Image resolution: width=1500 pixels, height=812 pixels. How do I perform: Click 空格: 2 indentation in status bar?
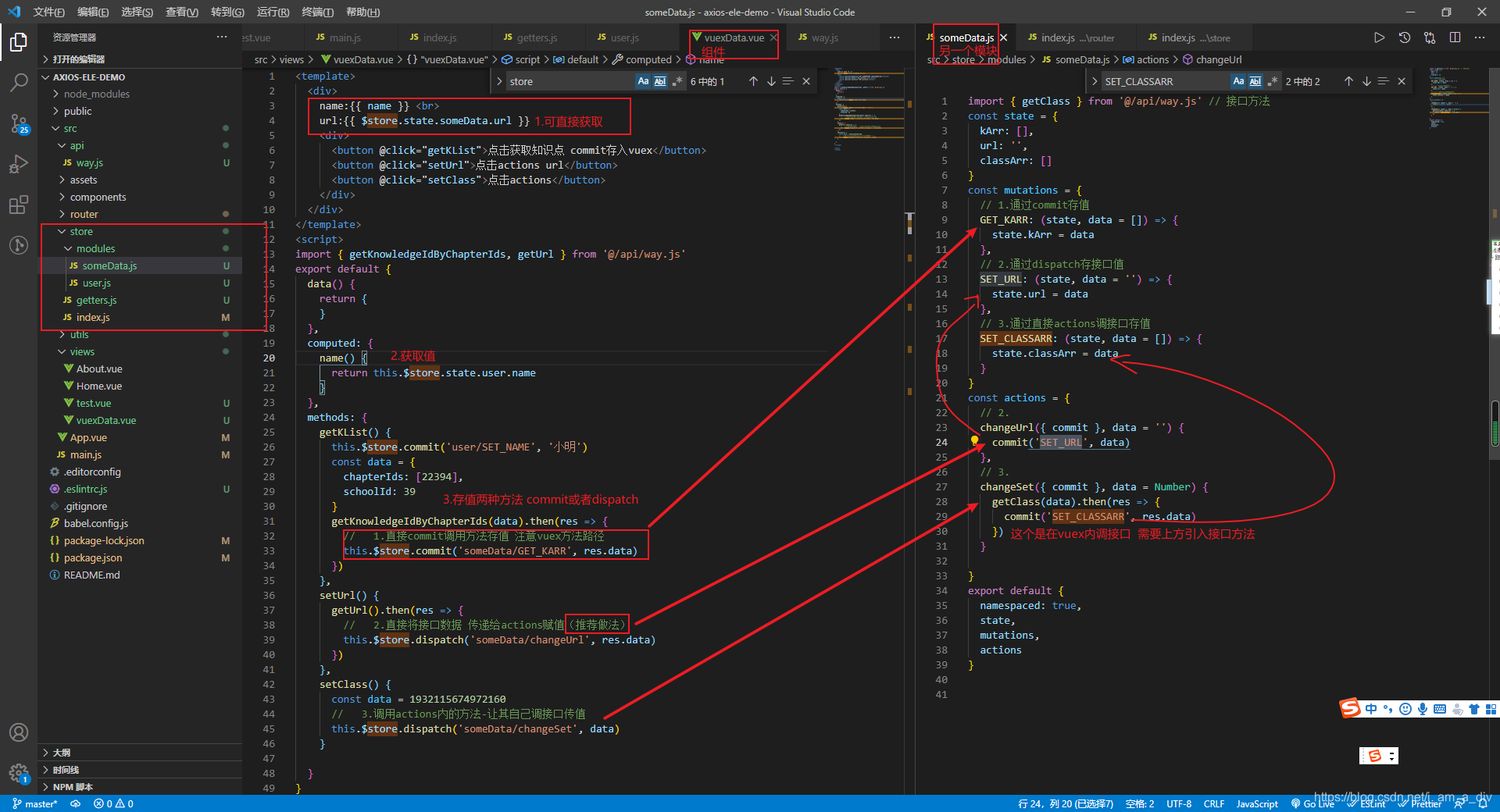pyautogui.click(x=1140, y=803)
